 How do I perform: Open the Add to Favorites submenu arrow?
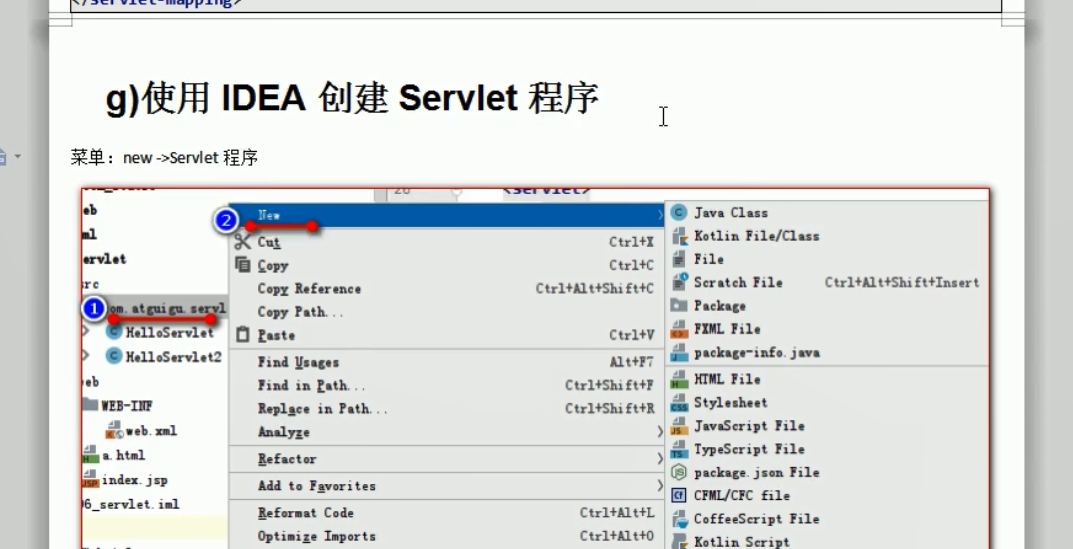[660, 485]
